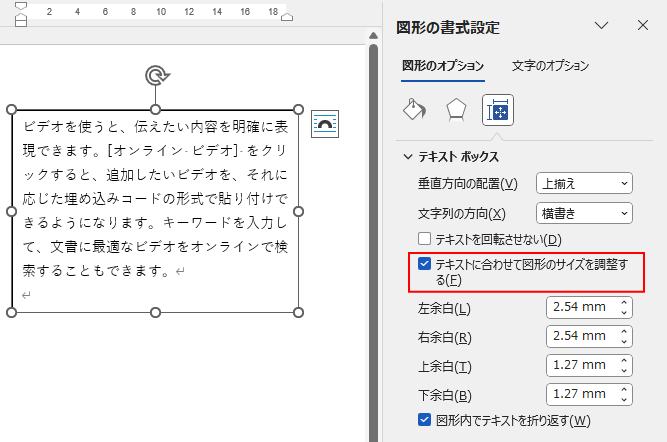Enable テキストを回転させない checkbox
The height and width of the screenshot is (442, 667).
pos(424,239)
